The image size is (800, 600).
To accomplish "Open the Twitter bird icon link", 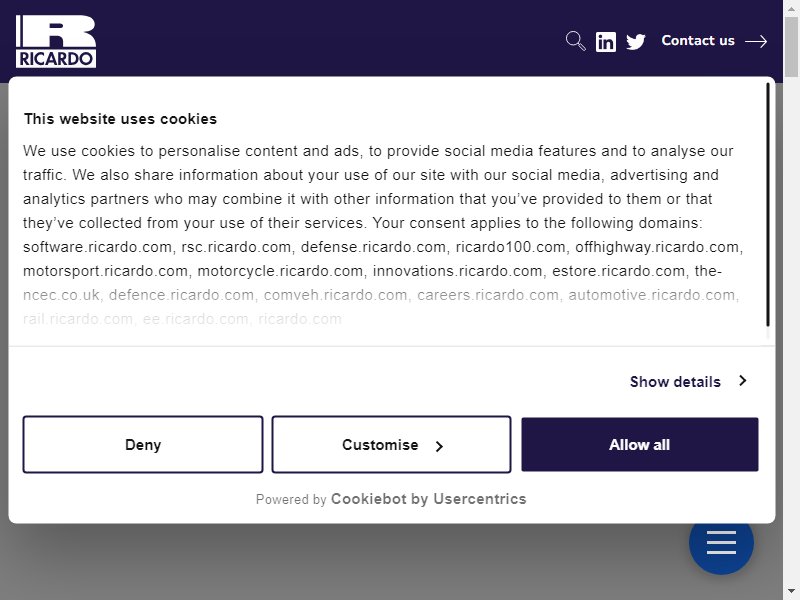I will pyautogui.click(x=636, y=41).
